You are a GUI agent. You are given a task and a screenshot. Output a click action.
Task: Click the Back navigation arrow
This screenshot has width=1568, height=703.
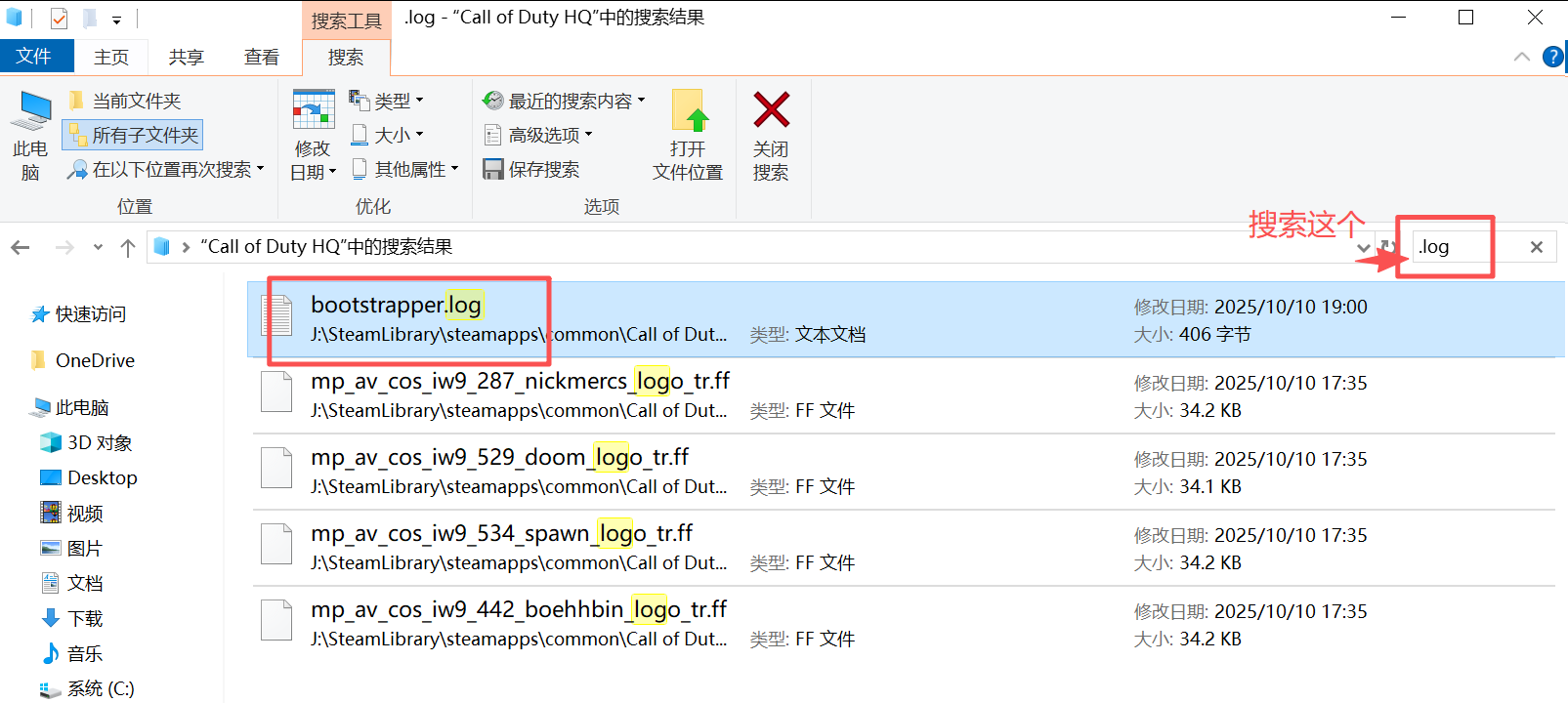21,247
